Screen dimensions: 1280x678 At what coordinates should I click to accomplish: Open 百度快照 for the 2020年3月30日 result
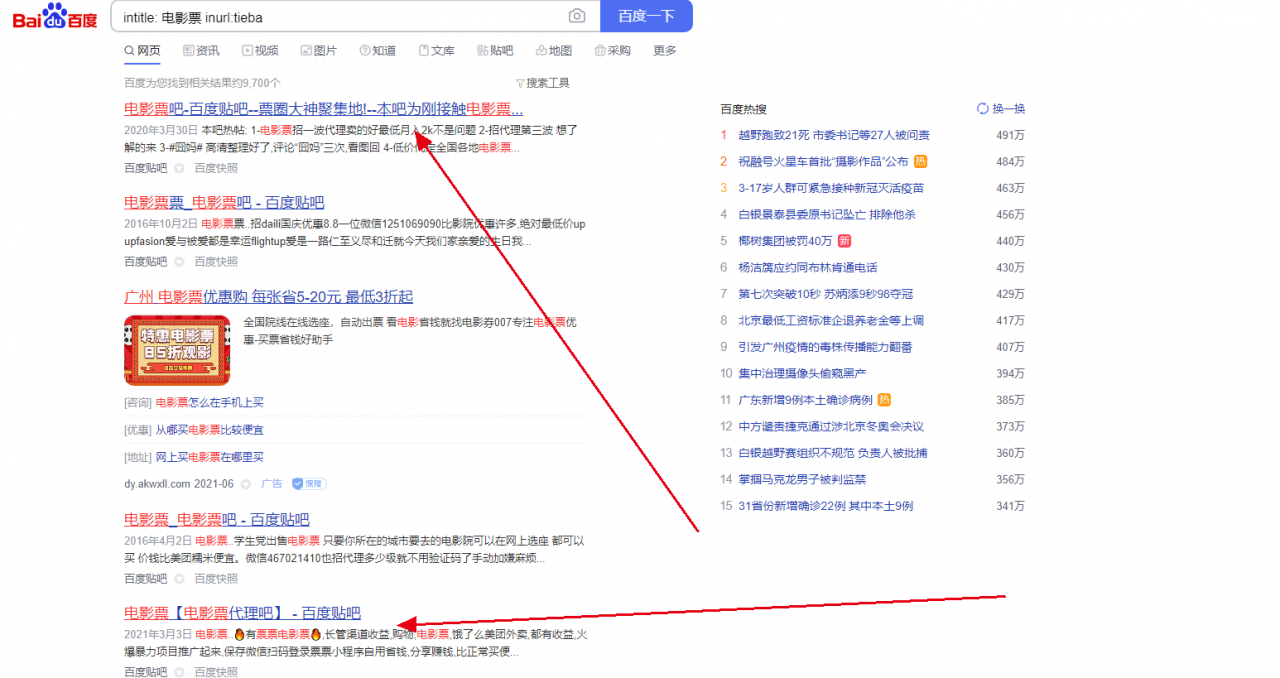click(x=215, y=168)
